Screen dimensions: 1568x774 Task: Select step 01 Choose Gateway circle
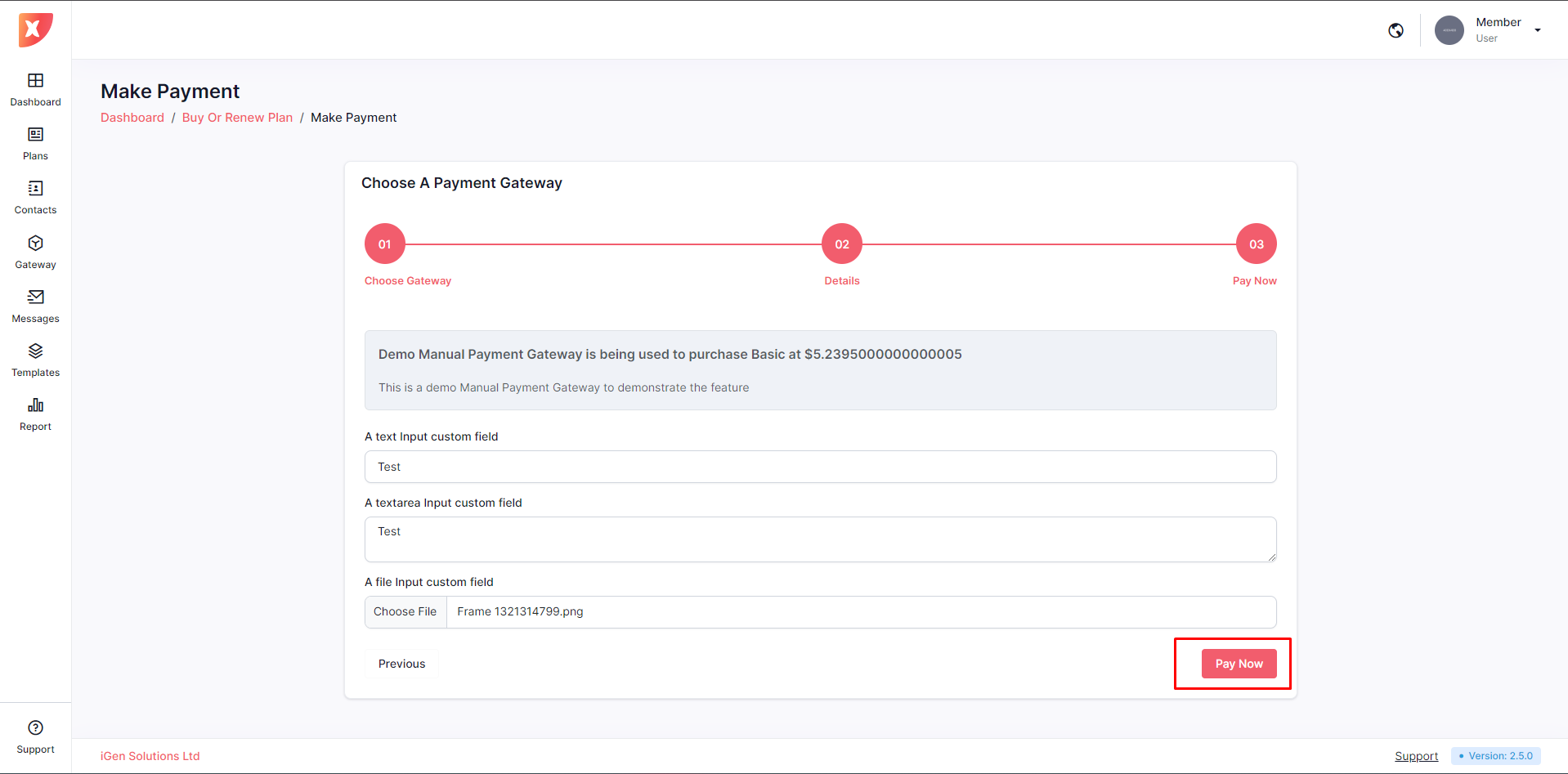tap(384, 244)
